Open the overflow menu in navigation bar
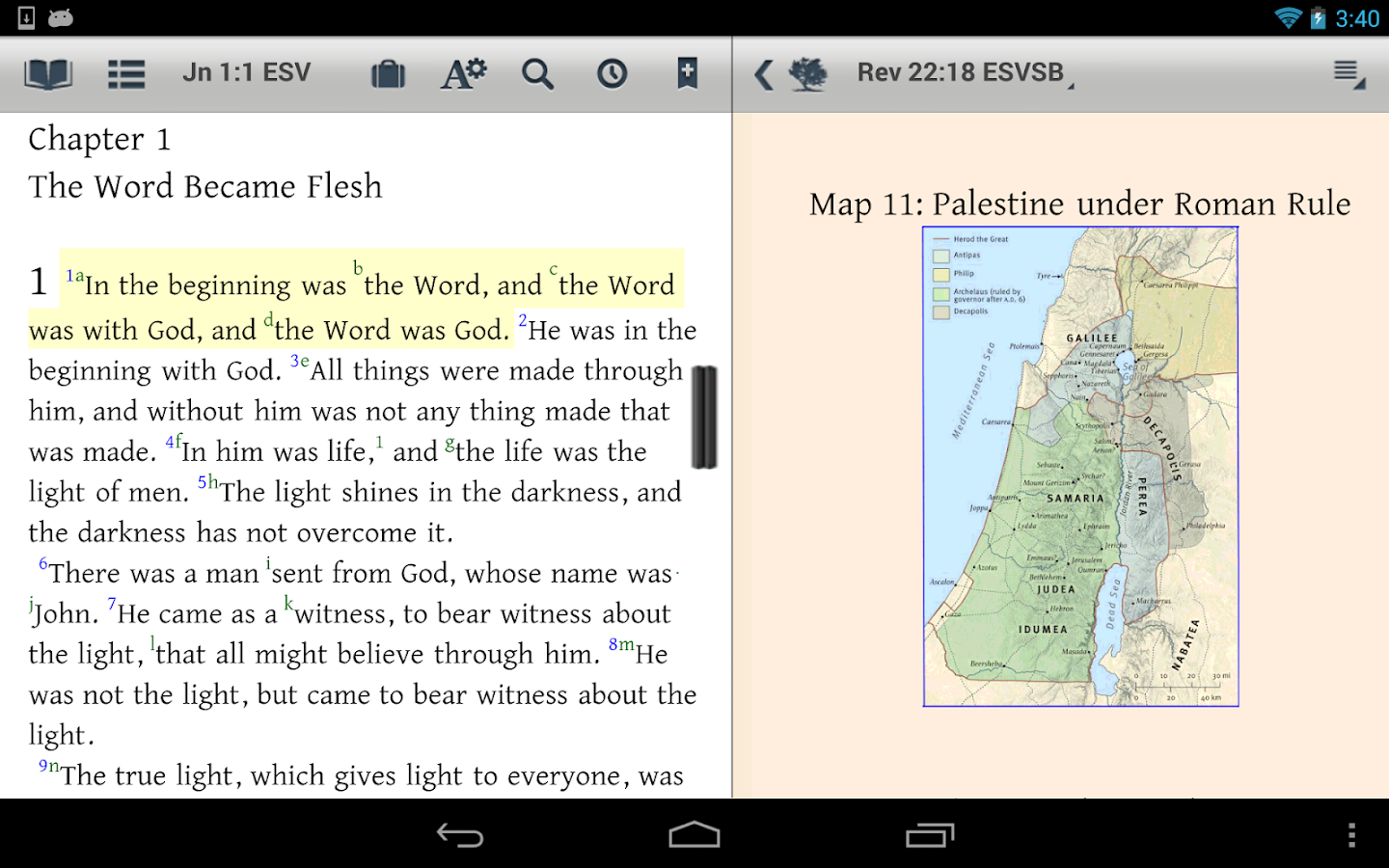1389x868 pixels. click(1351, 835)
